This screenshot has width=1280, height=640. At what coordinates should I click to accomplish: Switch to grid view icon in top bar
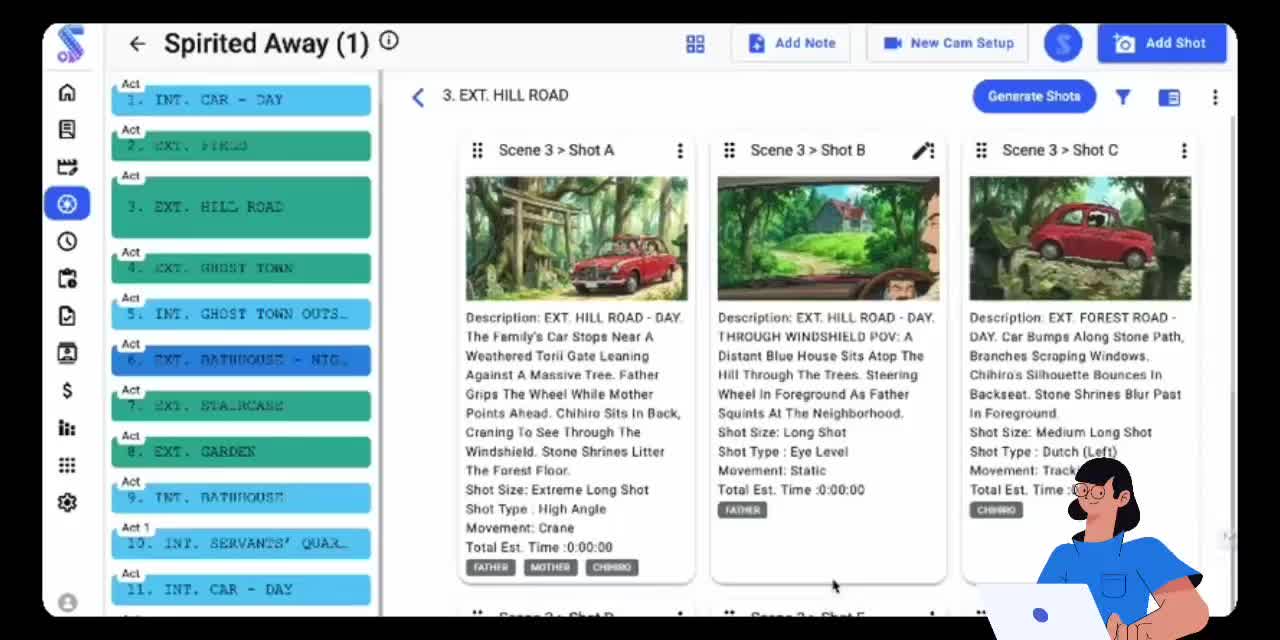pyautogui.click(x=695, y=44)
